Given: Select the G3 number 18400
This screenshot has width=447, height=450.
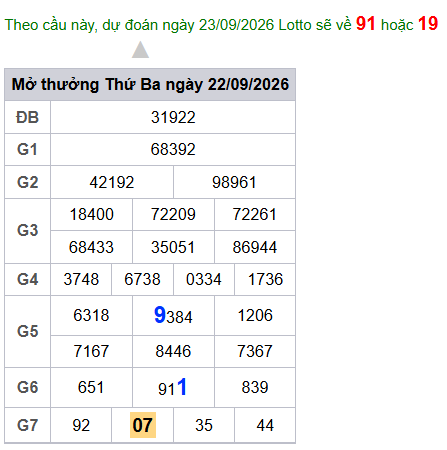Looking at the screenshot, I should (91, 214).
